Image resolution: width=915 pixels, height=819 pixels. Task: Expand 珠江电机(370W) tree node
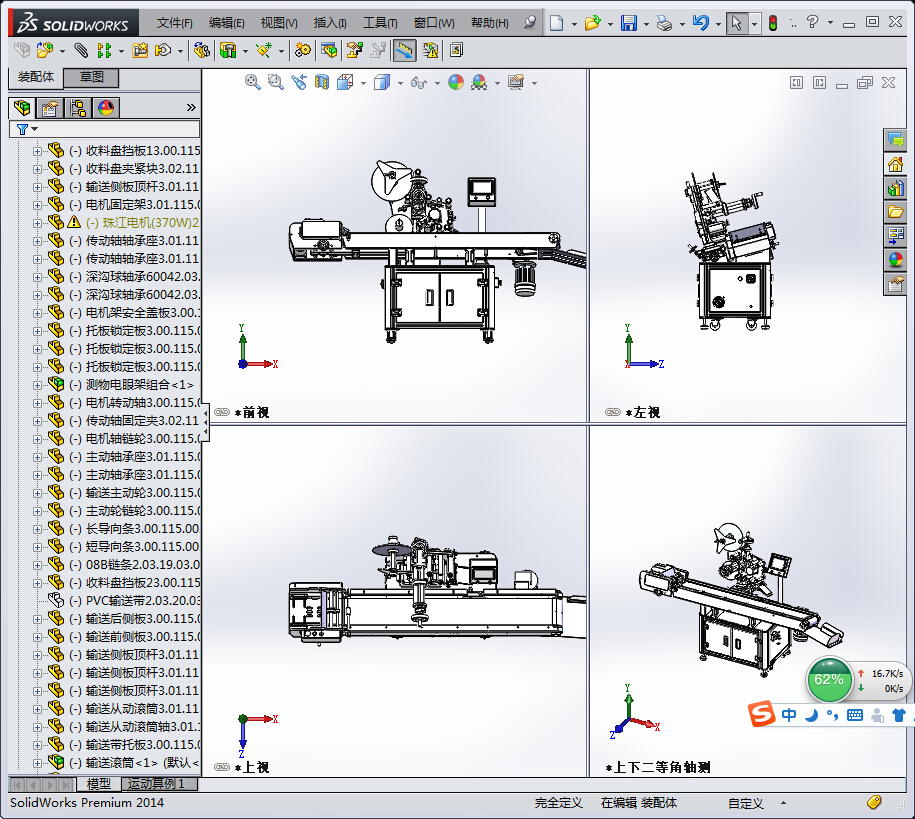pos(37,223)
